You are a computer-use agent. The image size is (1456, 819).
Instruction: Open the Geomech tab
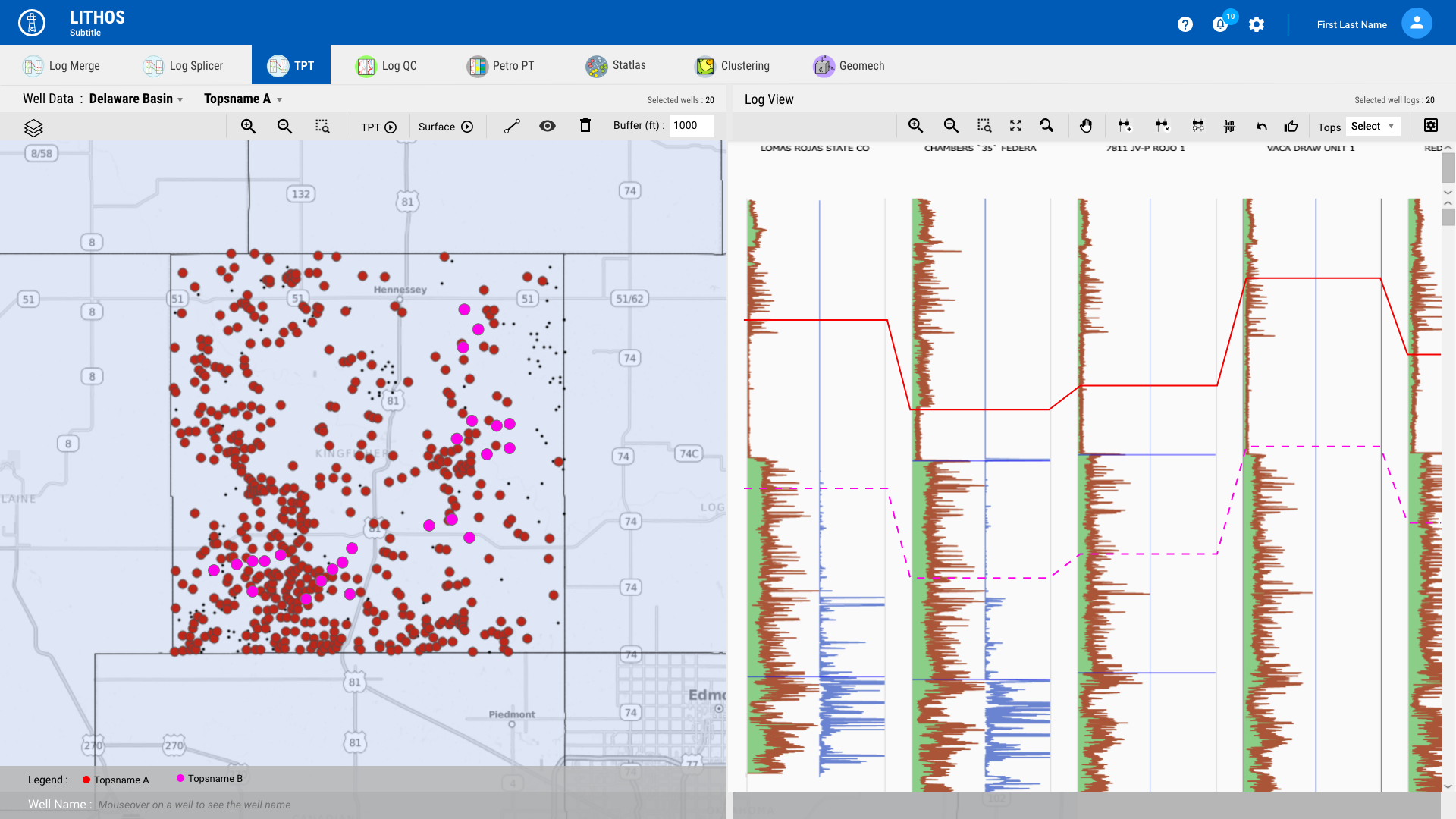point(849,66)
